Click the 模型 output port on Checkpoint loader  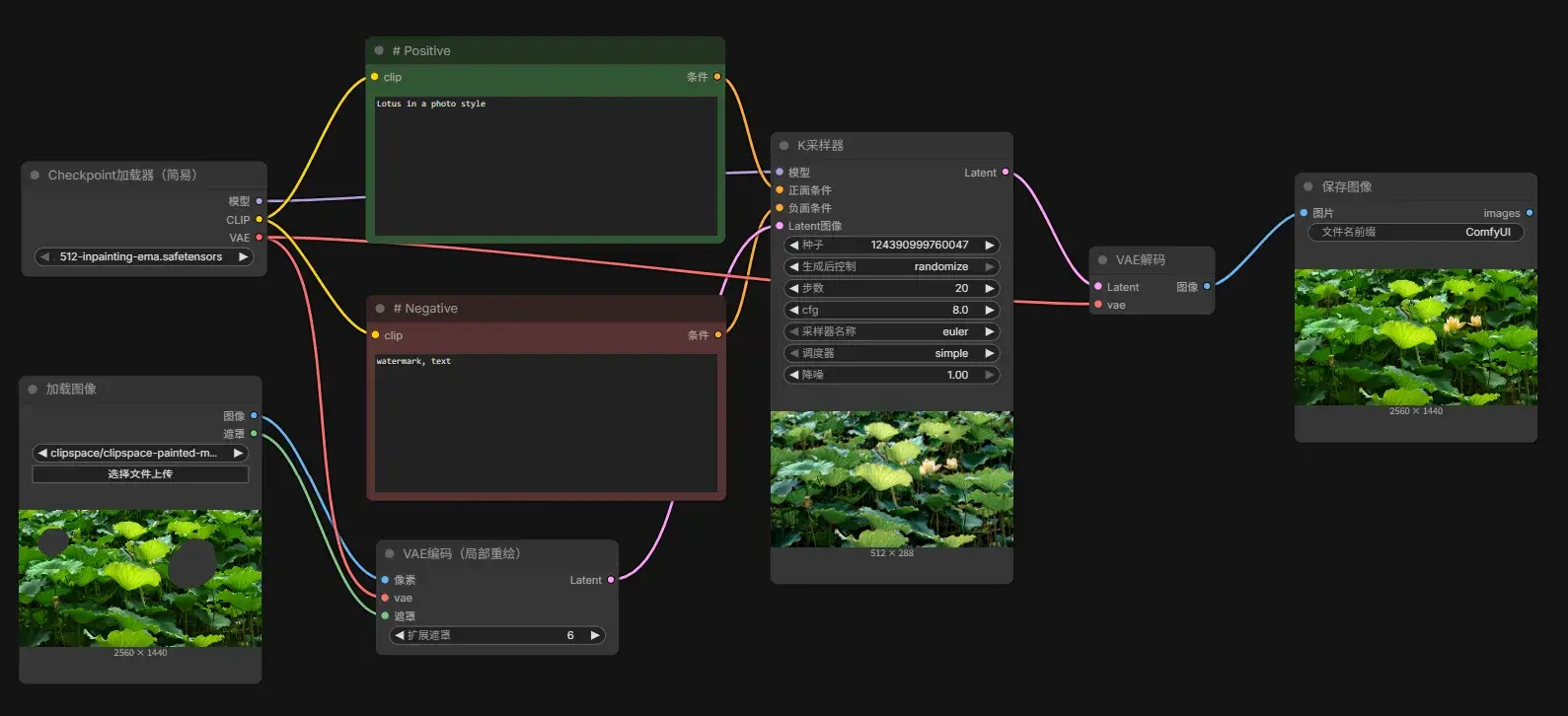point(260,201)
